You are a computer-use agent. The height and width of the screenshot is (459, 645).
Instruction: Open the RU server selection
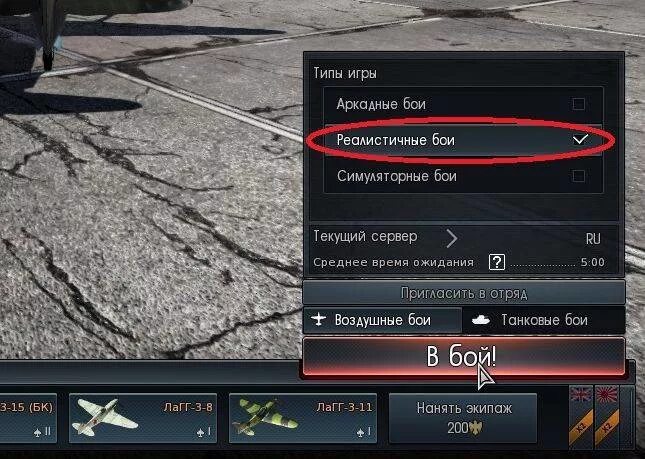[x=593, y=239]
